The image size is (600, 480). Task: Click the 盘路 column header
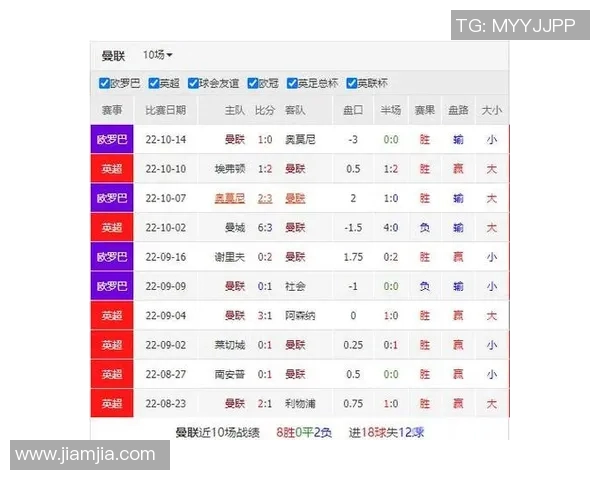click(x=458, y=110)
